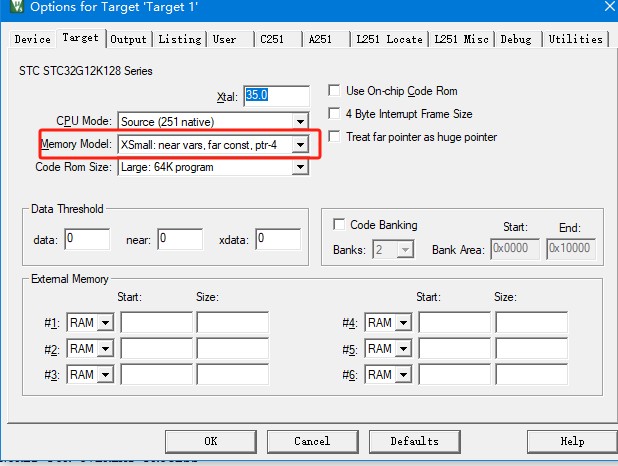
Task: Close the Options for Target dialog
Action: point(610,6)
